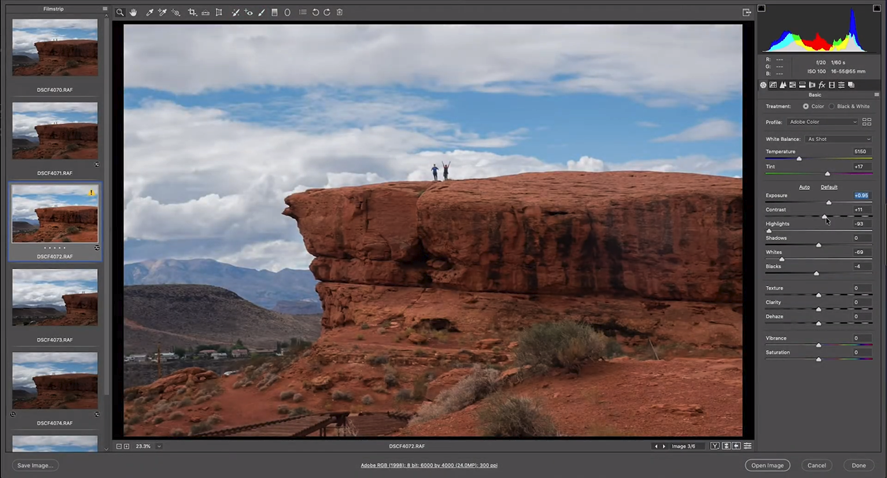Select the Zoom tool in the toolbar
This screenshot has height=478, width=887.
click(x=120, y=12)
